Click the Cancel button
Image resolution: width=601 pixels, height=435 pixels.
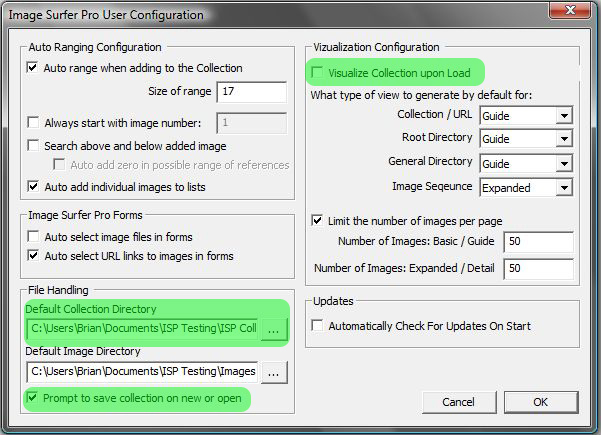pyautogui.click(x=459, y=402)
